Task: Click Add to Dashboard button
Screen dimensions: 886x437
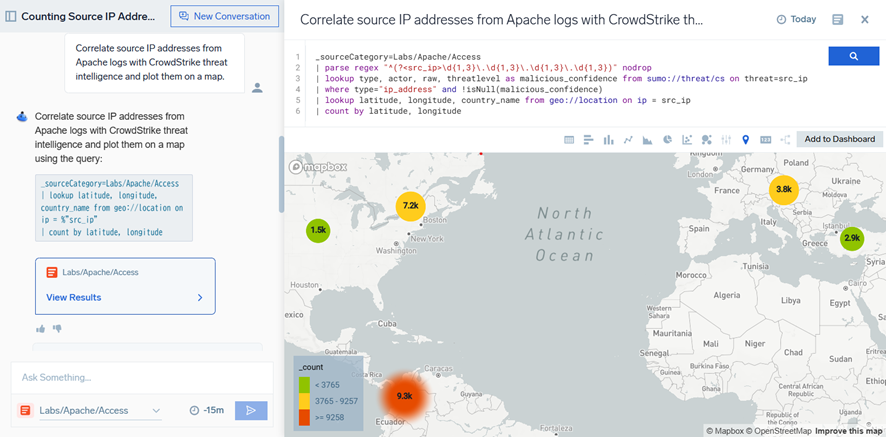Action: (x=839, y=140)
